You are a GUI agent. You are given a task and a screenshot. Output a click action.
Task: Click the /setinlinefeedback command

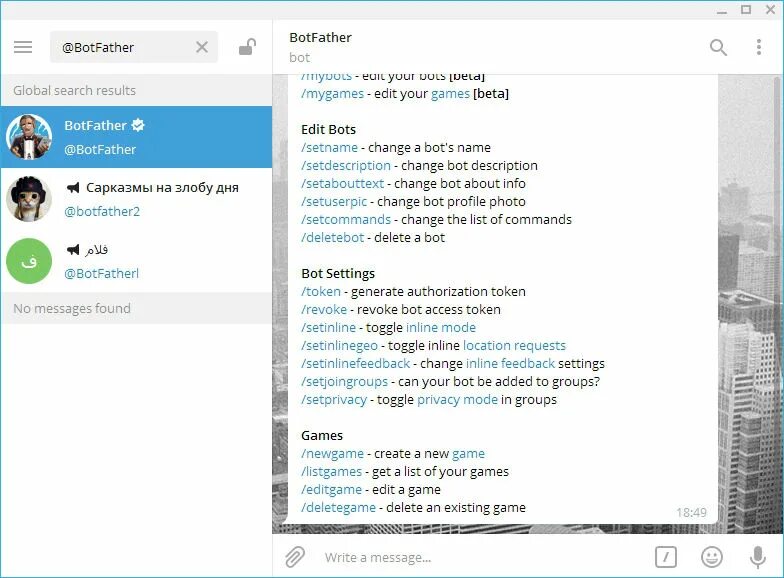356,364
